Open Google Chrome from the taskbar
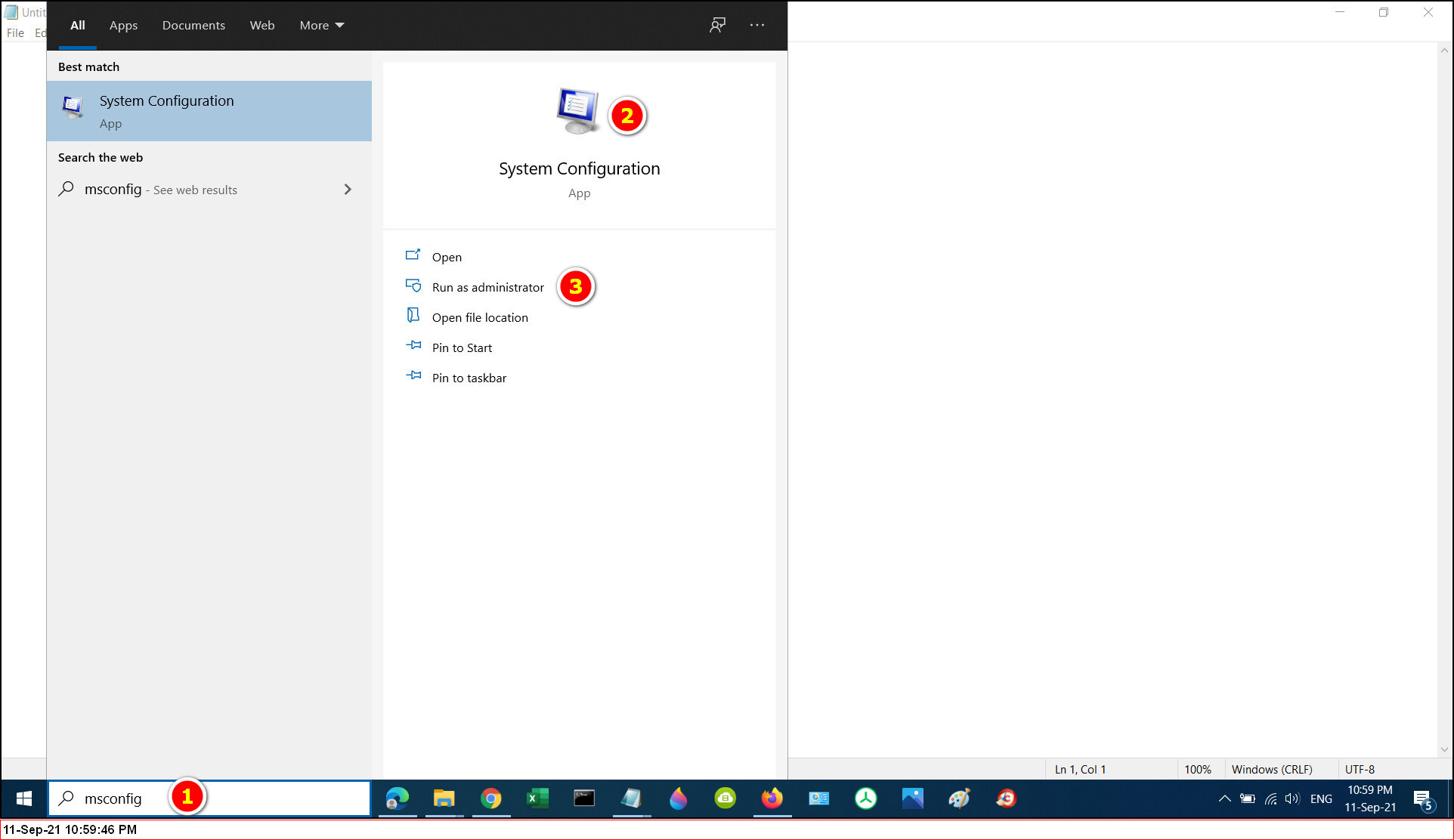The height and width of the screenshot is (840, 1454). pyautogui.click(x=491, y=798)
